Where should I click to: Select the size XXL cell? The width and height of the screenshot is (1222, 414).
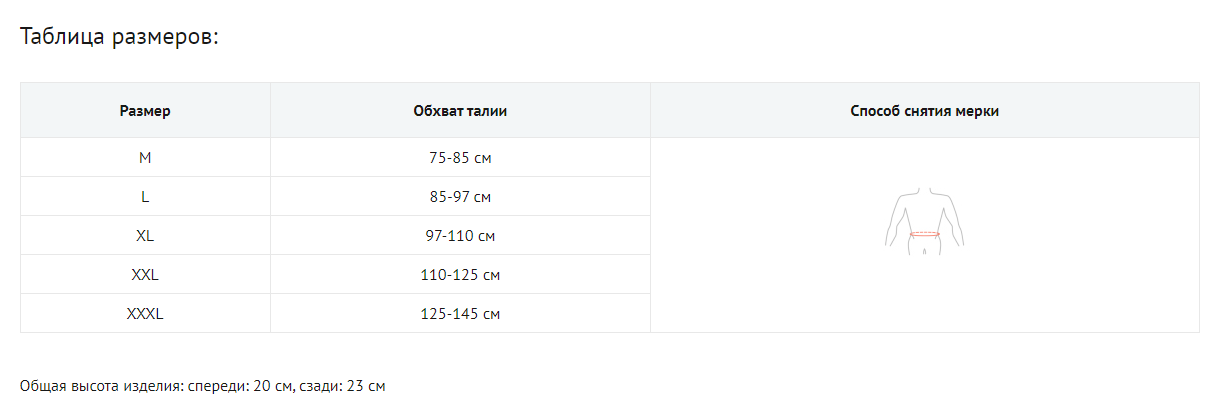(x=145, y=275)
